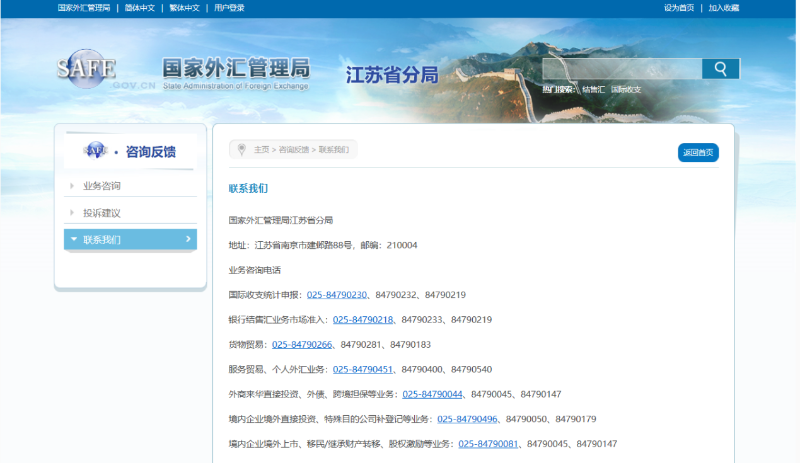The image size is (800, 463).
Task: Open the 用户登录 login link
Action: pos(229,8)
